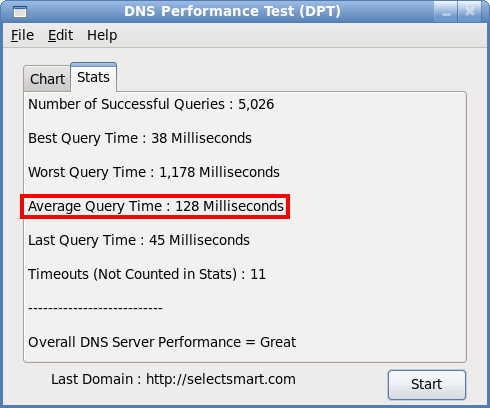Switch to the Chart tab
This screenshot has width=490, height=408.
(x=47, y=79)
